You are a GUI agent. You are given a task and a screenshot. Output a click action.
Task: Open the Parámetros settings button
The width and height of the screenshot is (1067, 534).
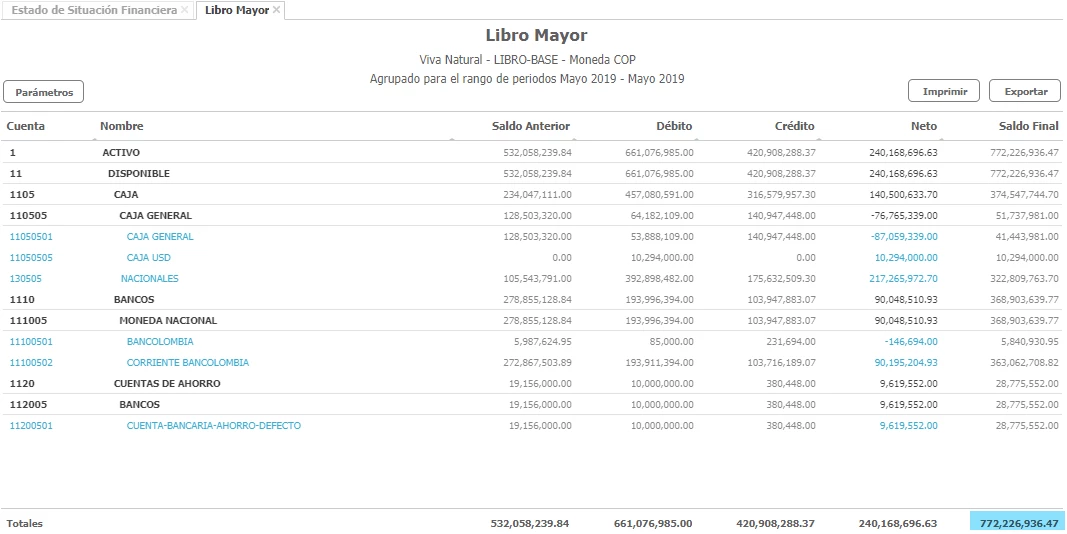click(44, 92)
